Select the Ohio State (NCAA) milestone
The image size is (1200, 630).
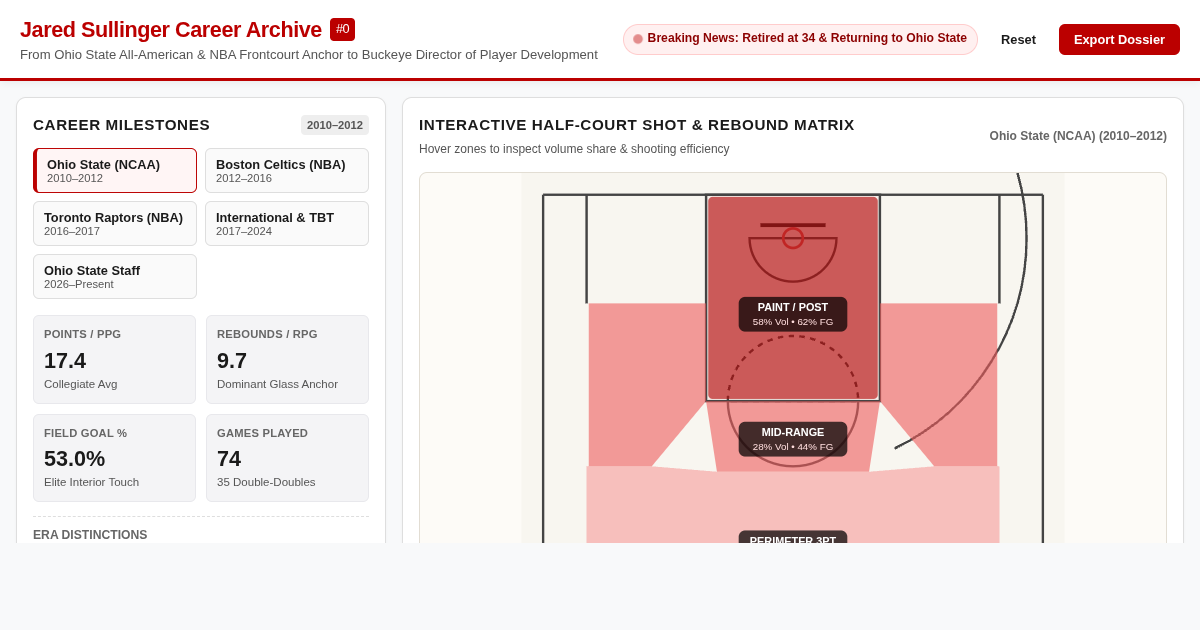115,171
